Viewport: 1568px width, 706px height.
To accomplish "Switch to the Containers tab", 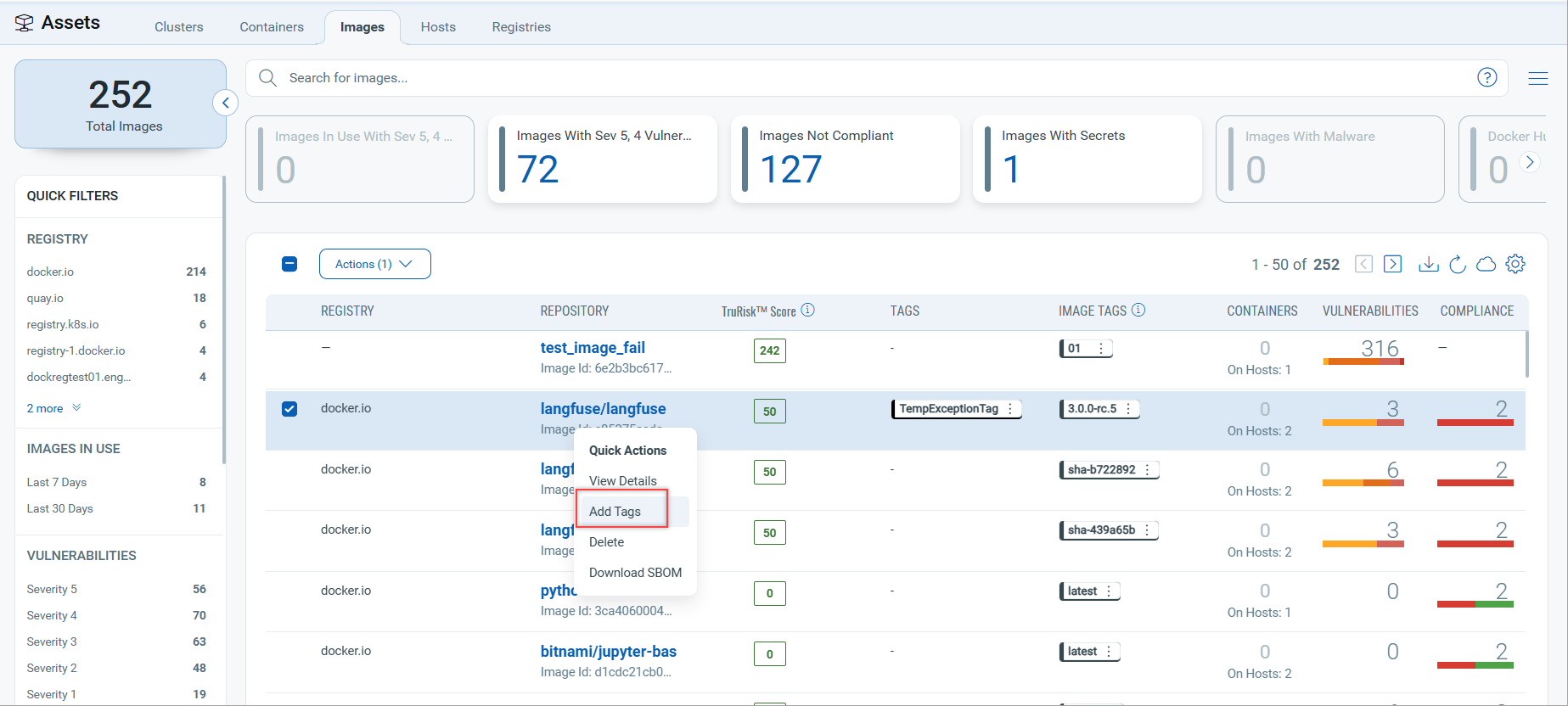I will click(272, 27).
